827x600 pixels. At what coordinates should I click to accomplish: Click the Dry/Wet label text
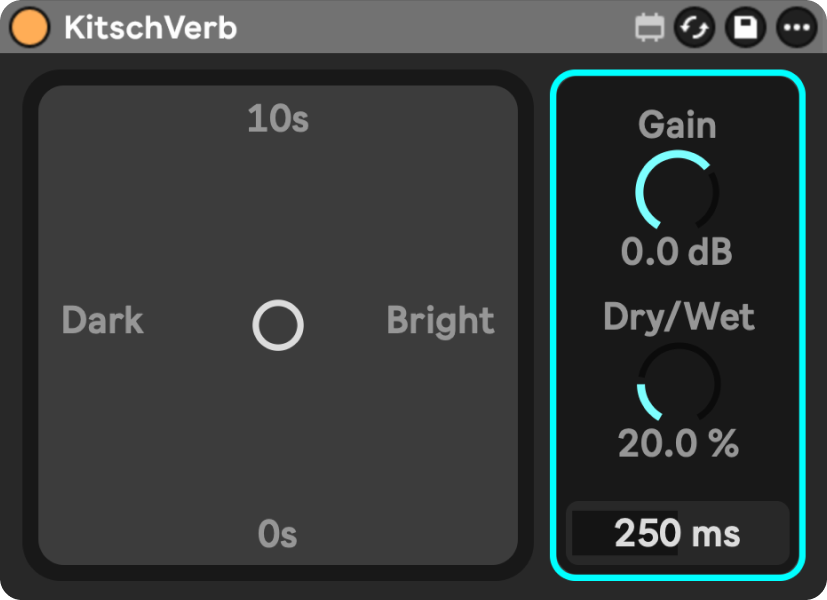coord(678,317)
